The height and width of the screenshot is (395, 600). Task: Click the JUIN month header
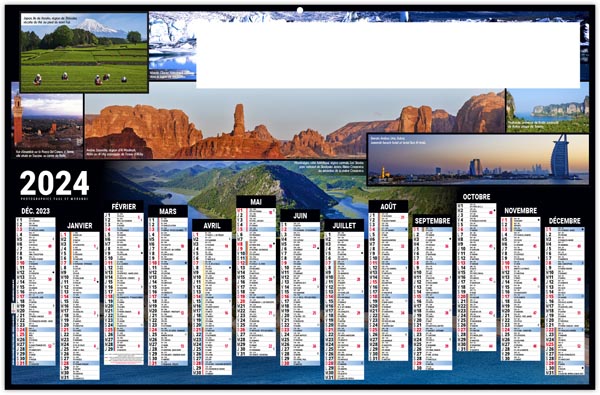[300, 216]
